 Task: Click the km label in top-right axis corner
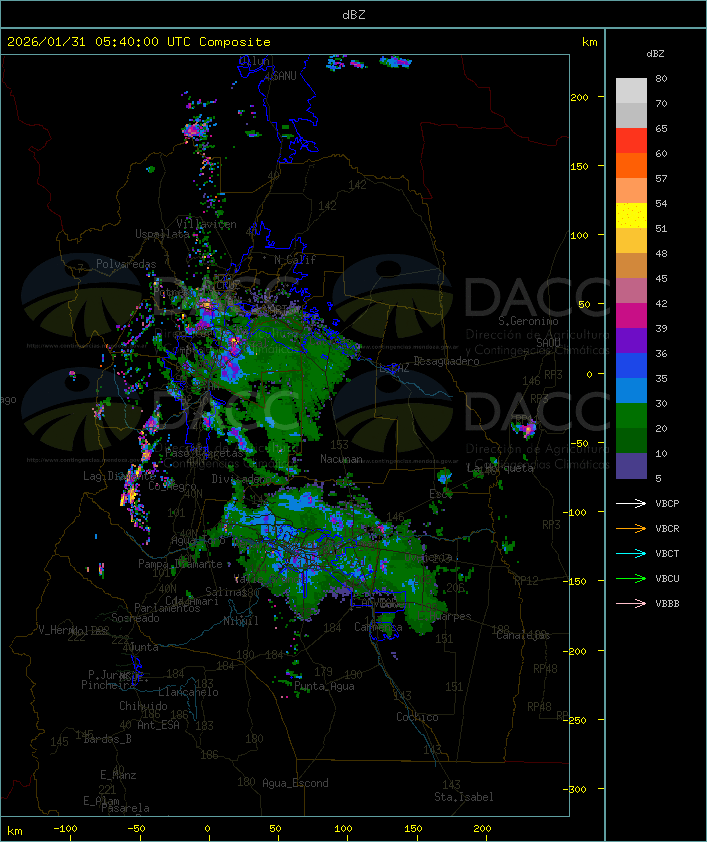pos(590,42)
